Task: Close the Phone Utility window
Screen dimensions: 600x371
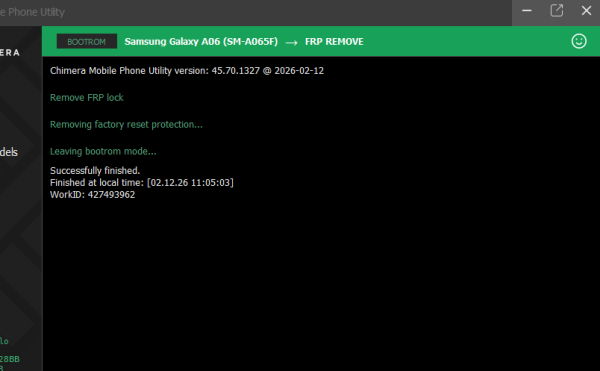Action: tap(586, 11)
